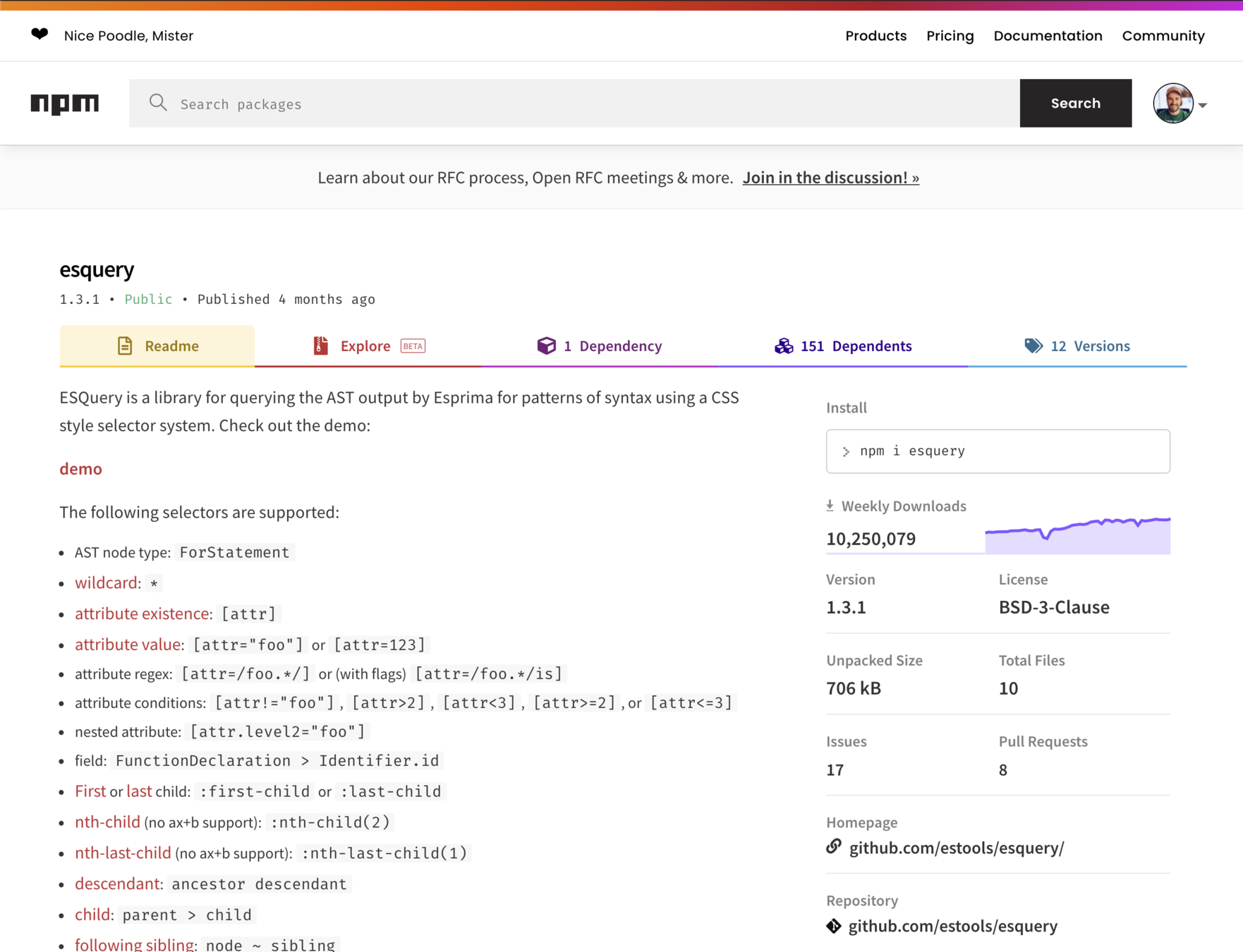Click the Dependents cubes icon
Viewport: 1243px width, 952px height.
point(784,346)
